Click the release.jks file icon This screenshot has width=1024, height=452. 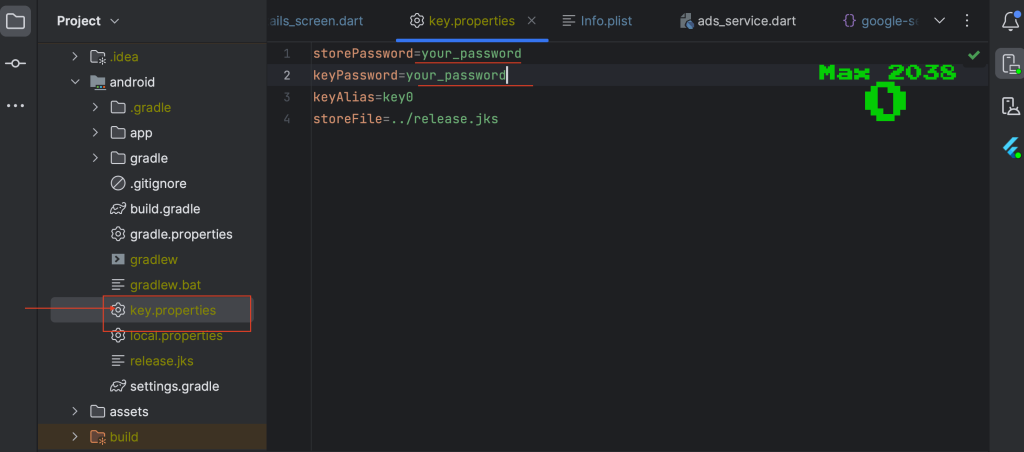118,361
